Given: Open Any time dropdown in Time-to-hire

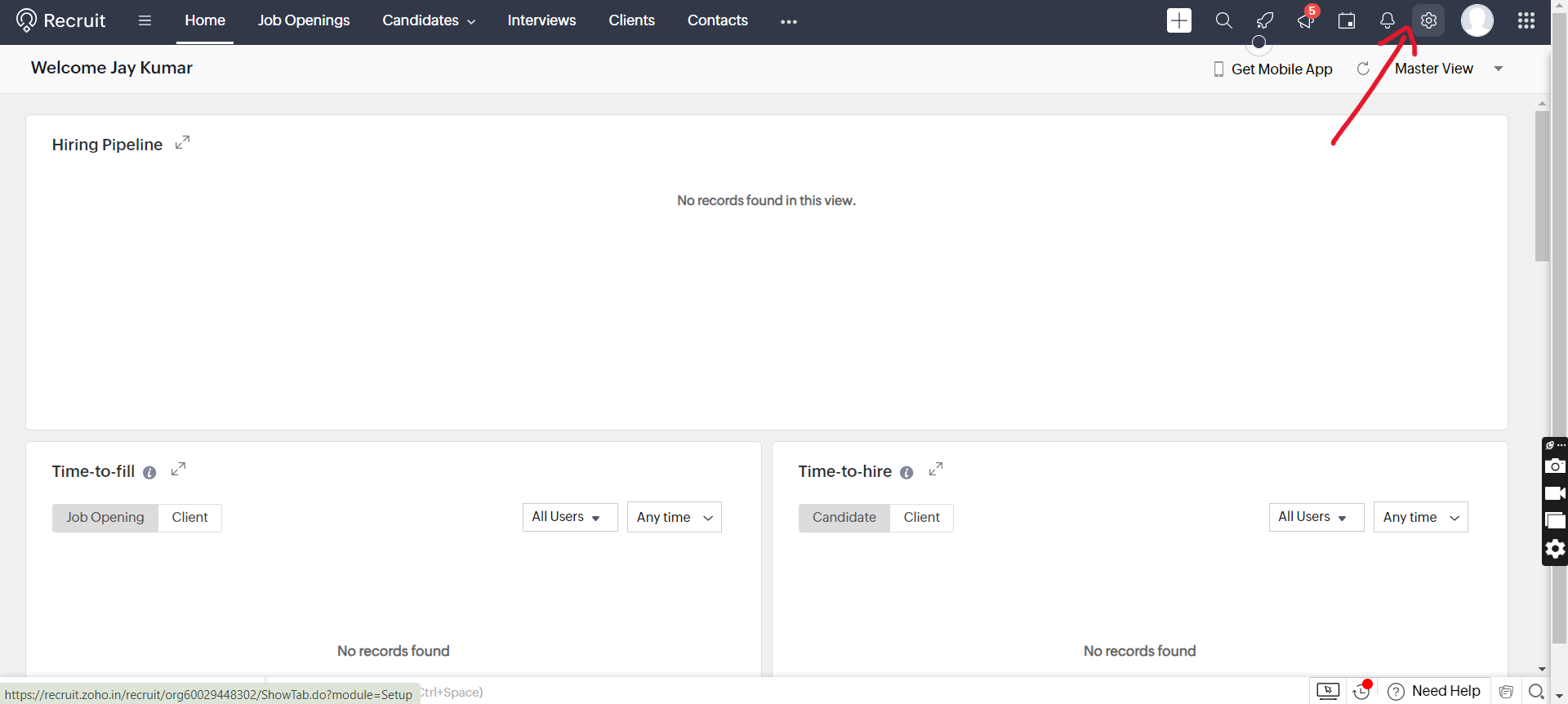Looking at the screenshot, I should pos(1421,517).
